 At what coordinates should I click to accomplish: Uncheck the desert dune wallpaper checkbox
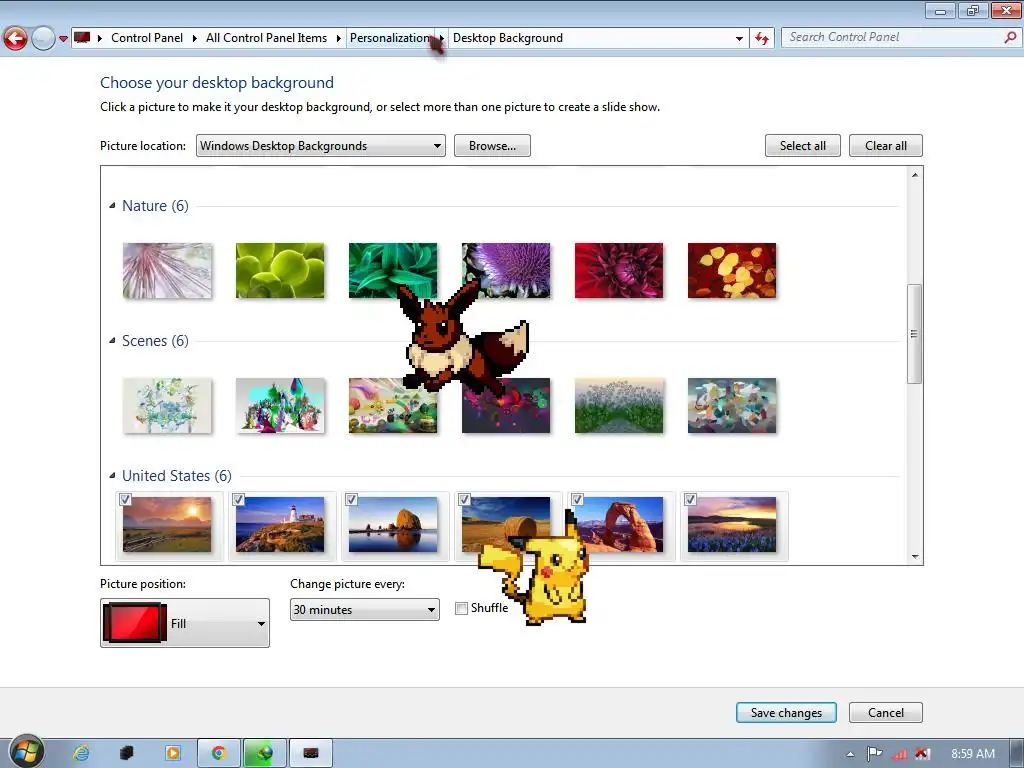[464, 500]
